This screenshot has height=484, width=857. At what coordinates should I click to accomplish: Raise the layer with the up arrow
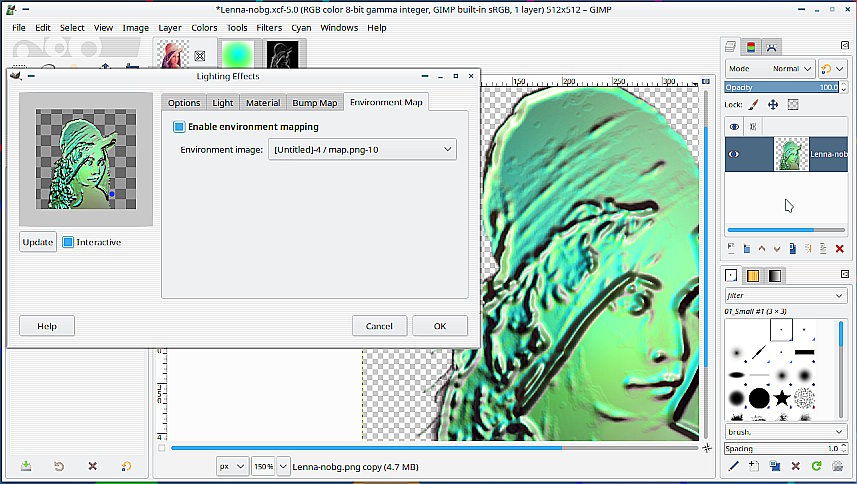762,249
